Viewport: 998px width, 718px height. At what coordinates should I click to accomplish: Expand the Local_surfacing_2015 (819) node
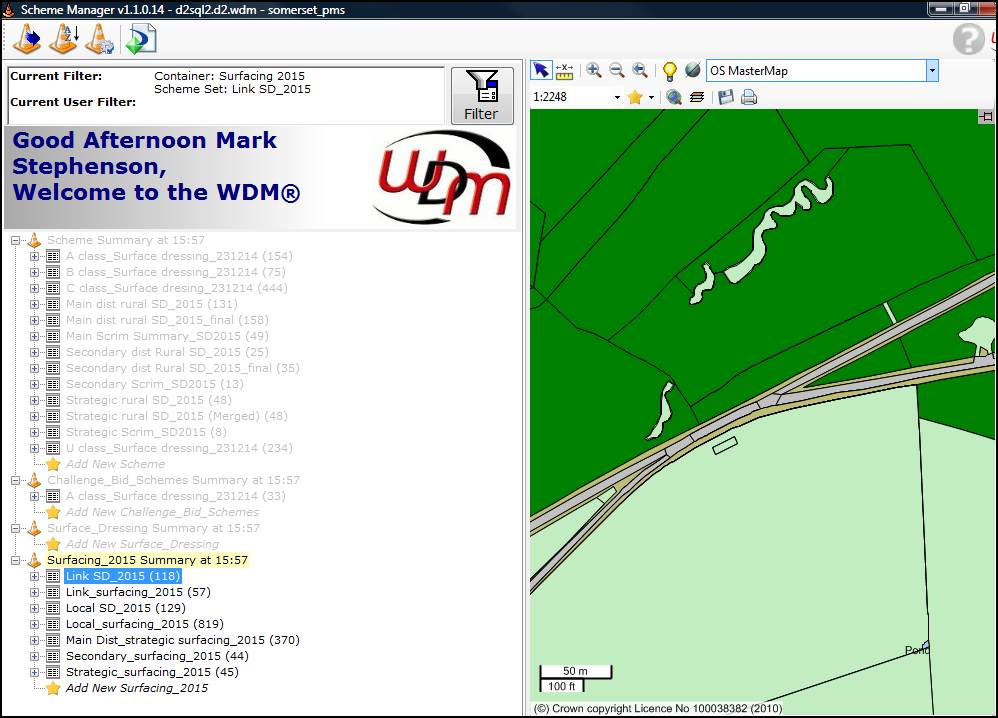pyautogui.click(x=35, y=624)
